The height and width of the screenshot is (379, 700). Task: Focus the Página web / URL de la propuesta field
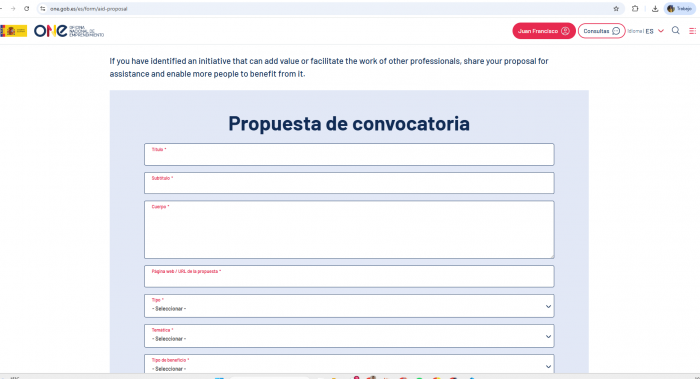pos(349,276)
